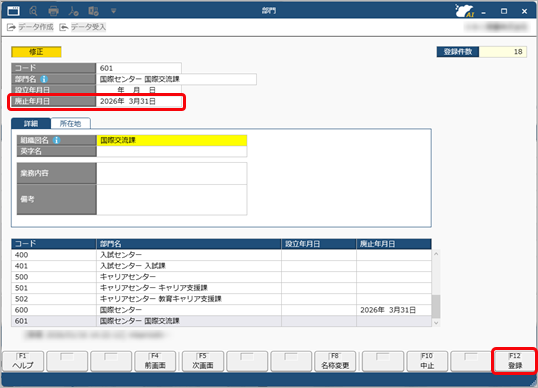Click the 英字名 input field

click(172, 151)
